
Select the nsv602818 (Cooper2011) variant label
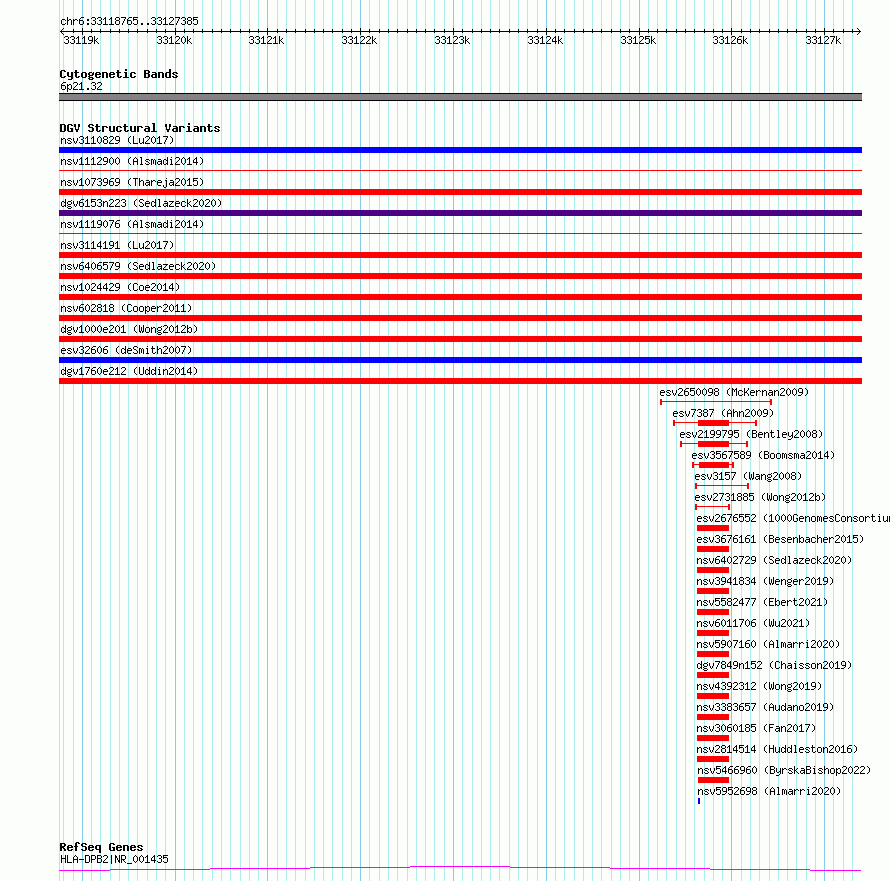(x=126, y=308)
